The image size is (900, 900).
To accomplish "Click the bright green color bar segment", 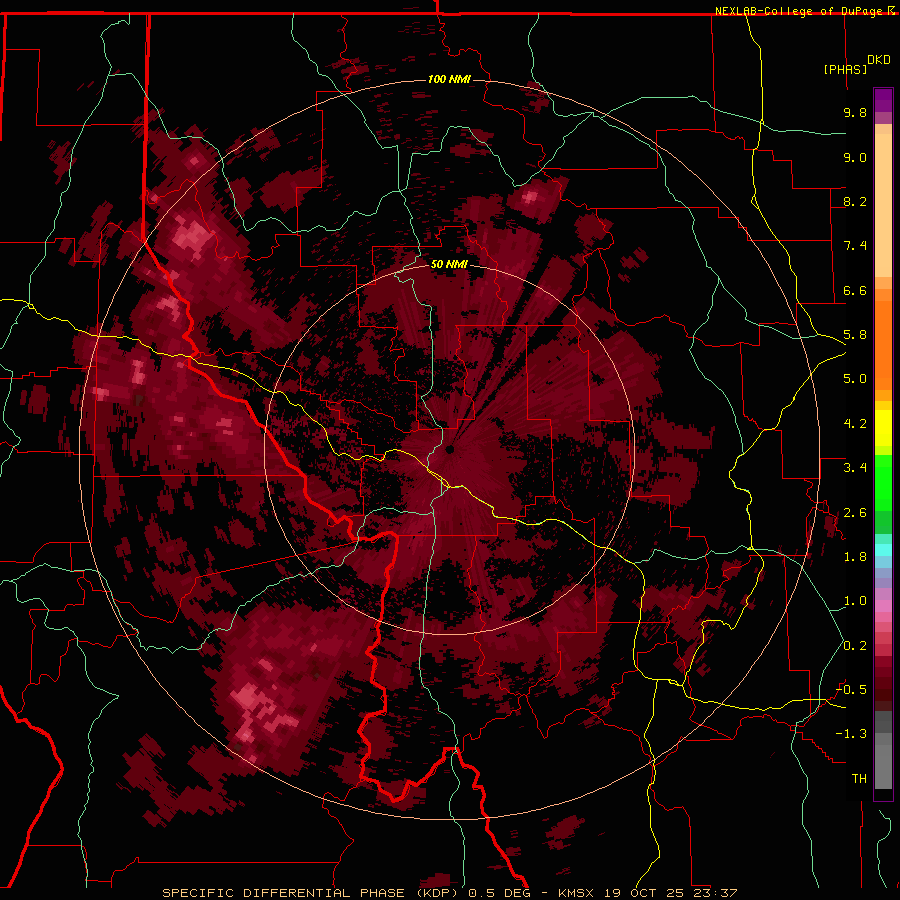I will [x=883, y=482].
